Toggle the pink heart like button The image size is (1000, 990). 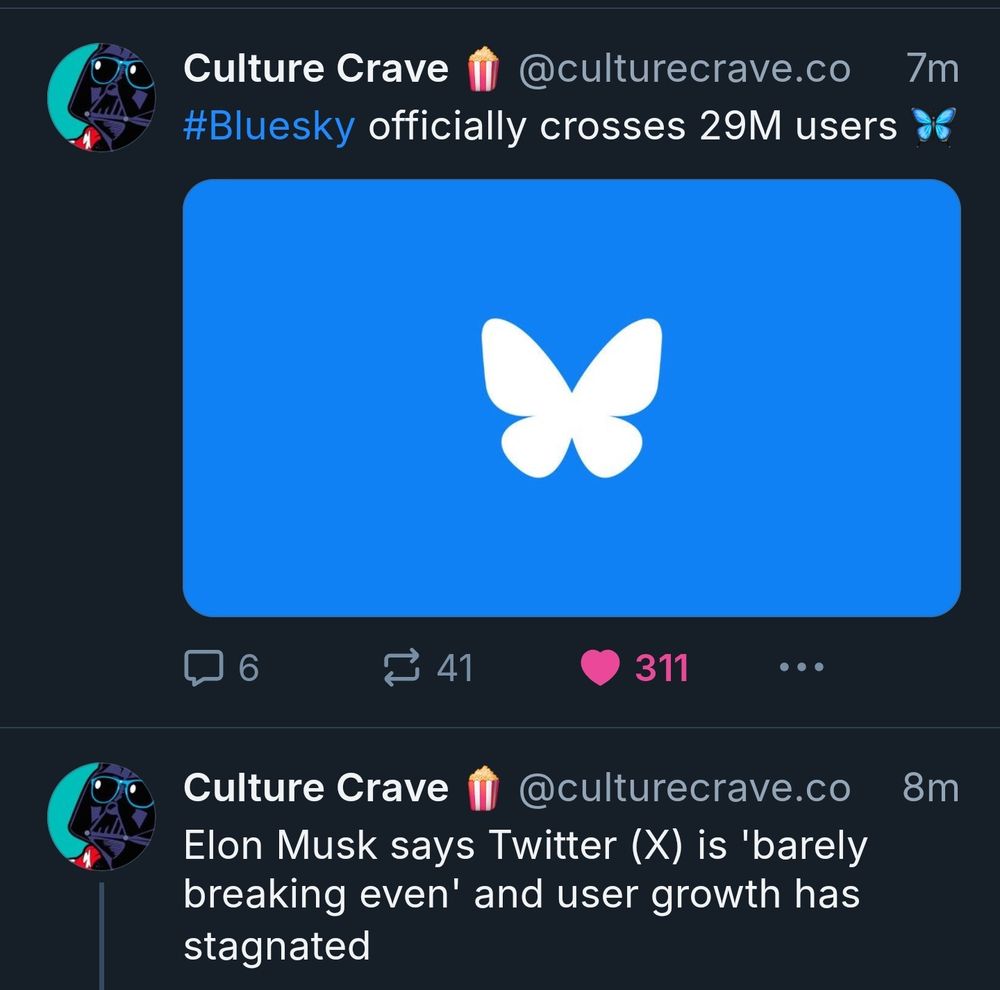[600, 668]
